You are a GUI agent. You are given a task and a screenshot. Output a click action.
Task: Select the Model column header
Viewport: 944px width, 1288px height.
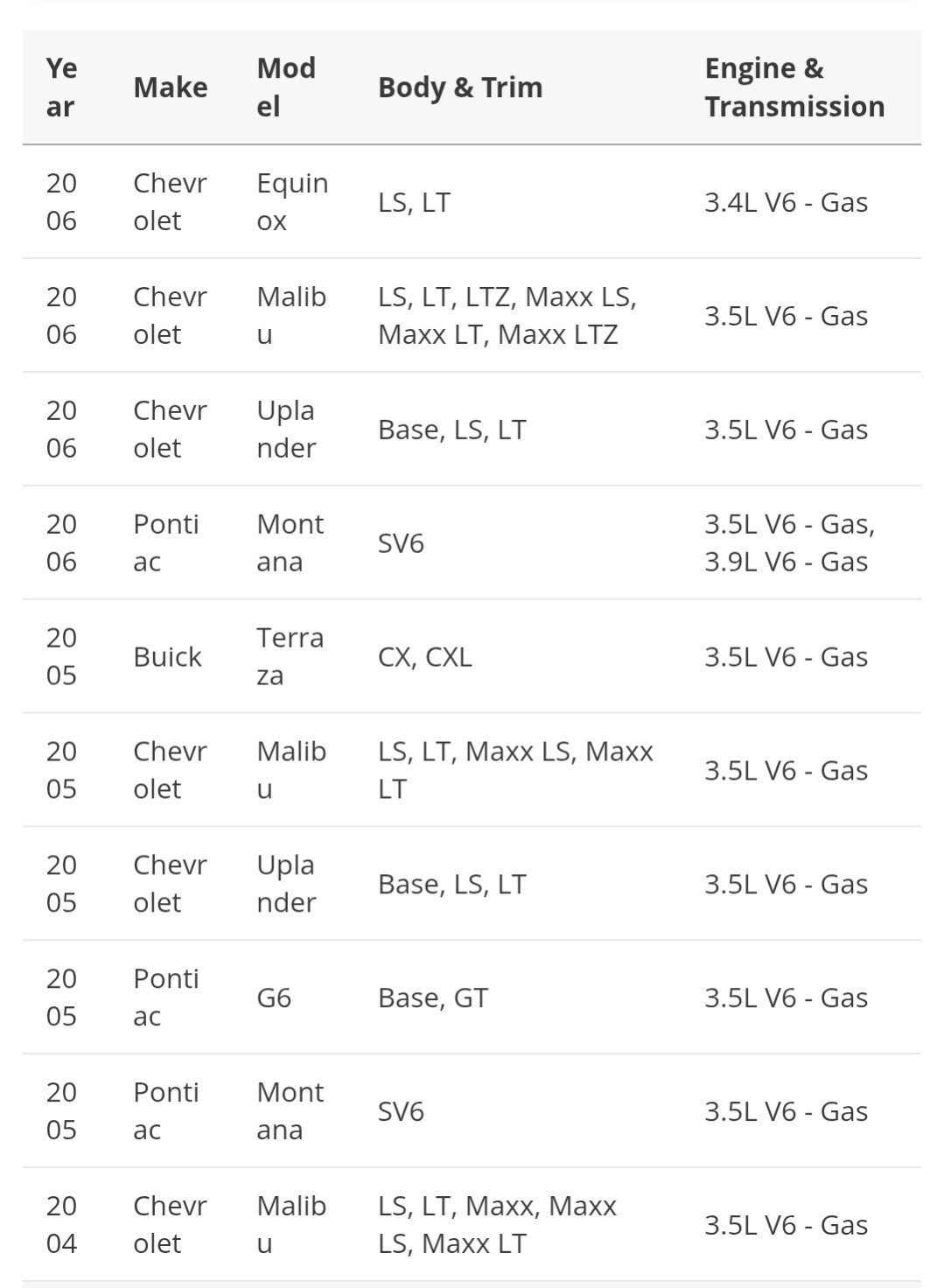pos(286,87)
